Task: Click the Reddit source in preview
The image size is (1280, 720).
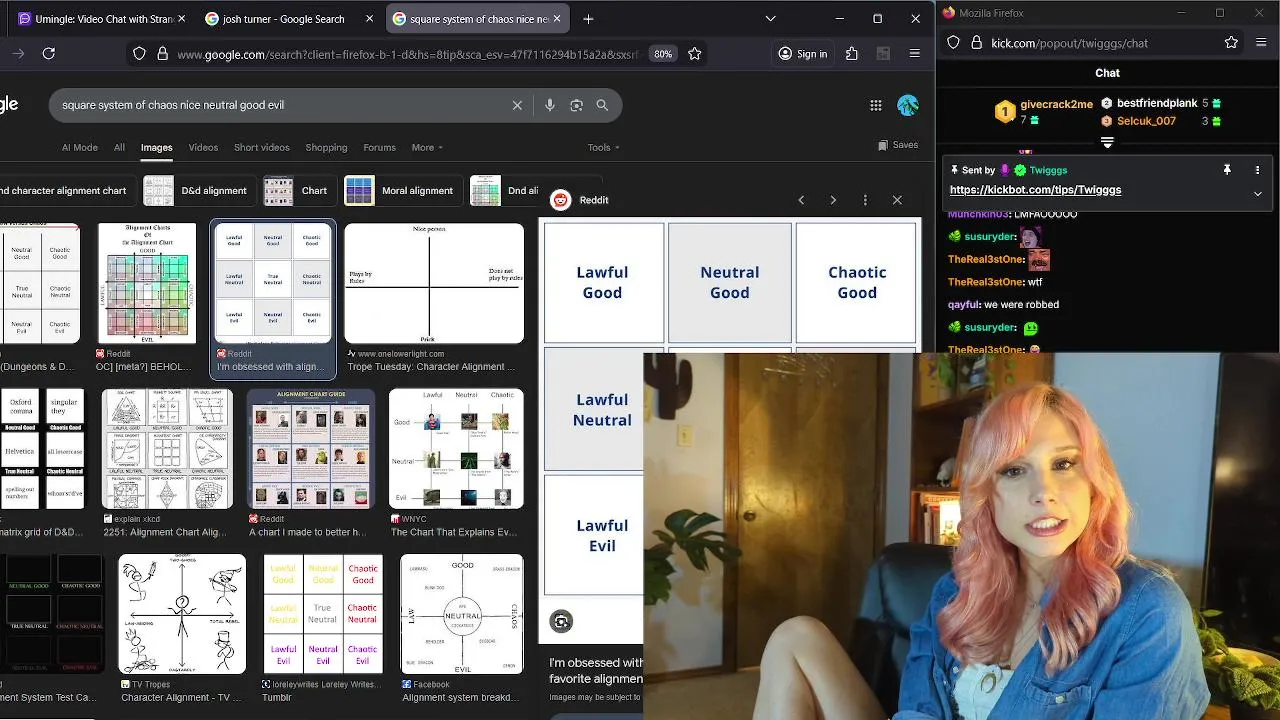Action: click(580, 200)
